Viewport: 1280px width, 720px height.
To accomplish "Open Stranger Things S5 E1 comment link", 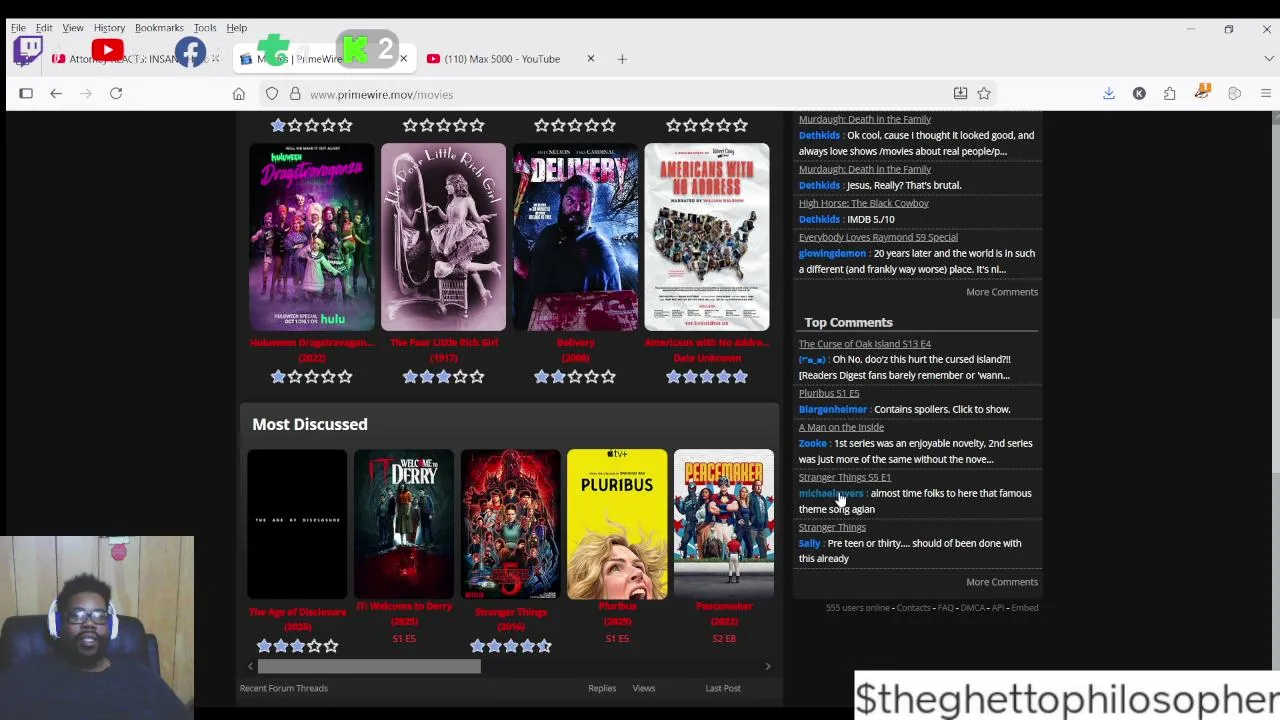I will pyautogui.click(x=844, y=477).
